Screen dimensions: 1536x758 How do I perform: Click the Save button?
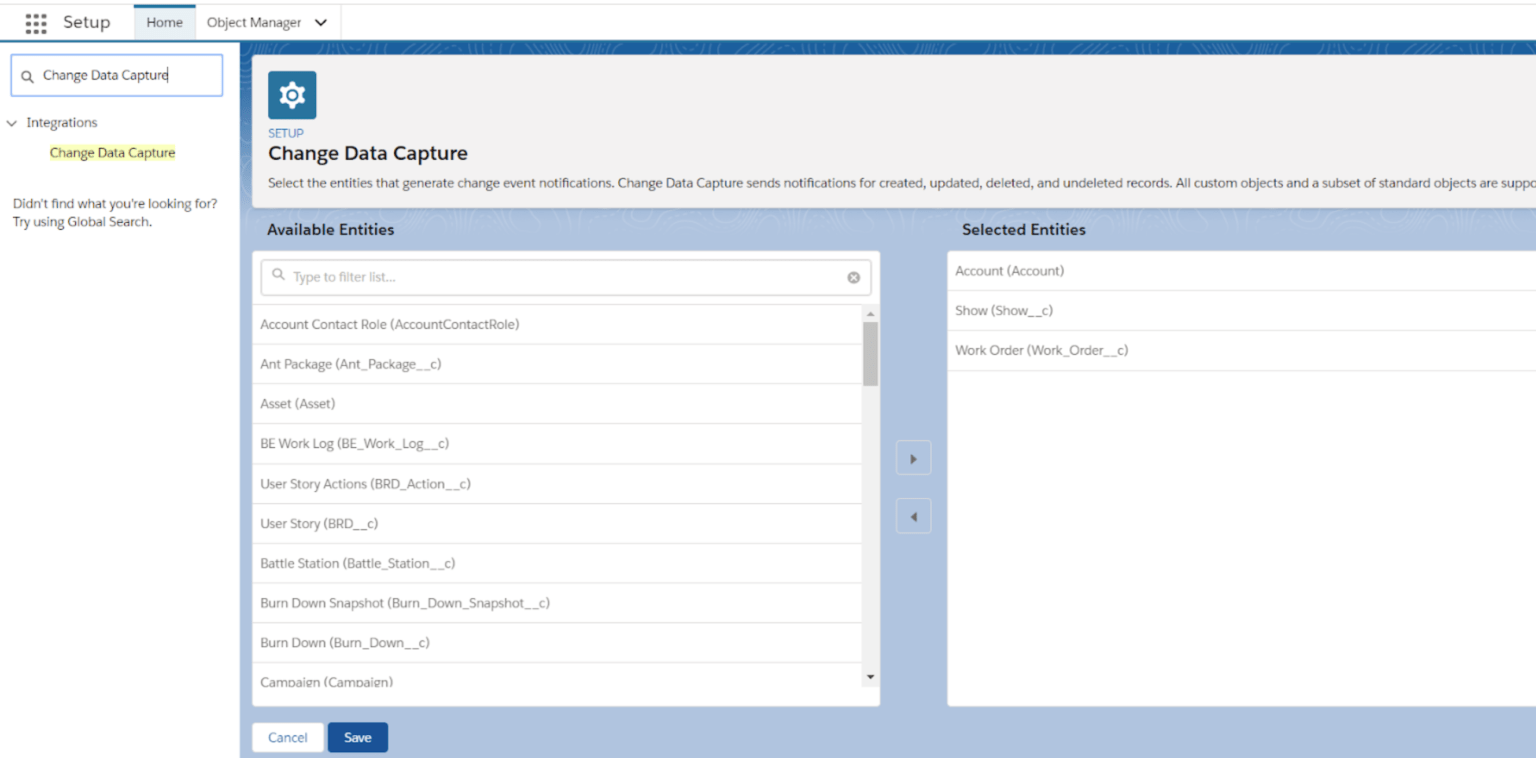point(357,737)
